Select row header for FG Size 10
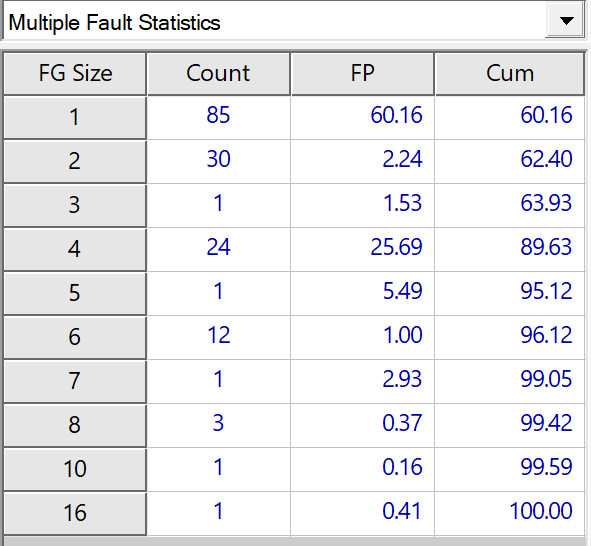This screenshot has height=546, width=591. pos(75,470)
